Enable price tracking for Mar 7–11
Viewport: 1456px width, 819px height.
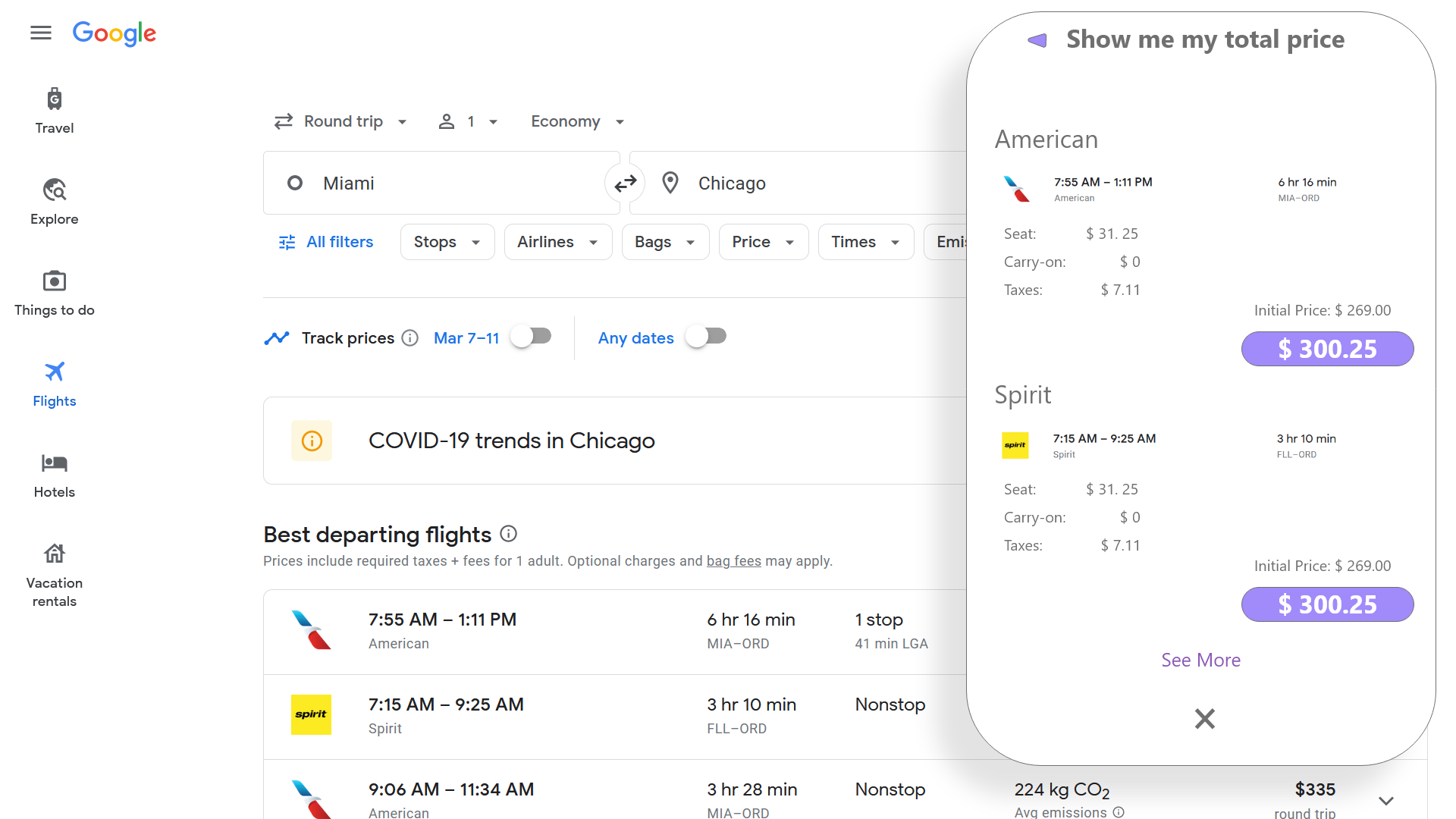(531, 337)
